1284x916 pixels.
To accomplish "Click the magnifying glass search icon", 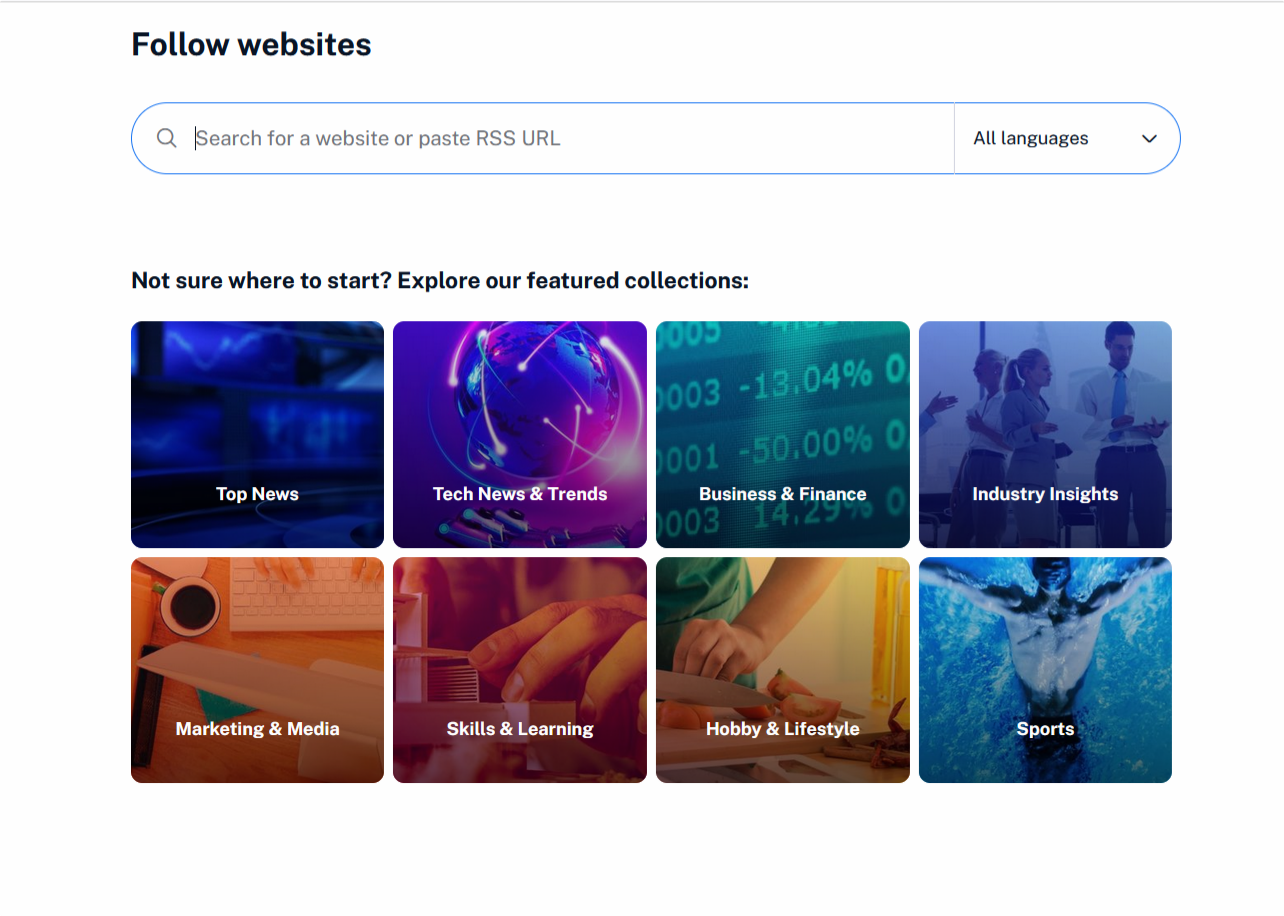I will pyautogui.click(x=167, y=138).
